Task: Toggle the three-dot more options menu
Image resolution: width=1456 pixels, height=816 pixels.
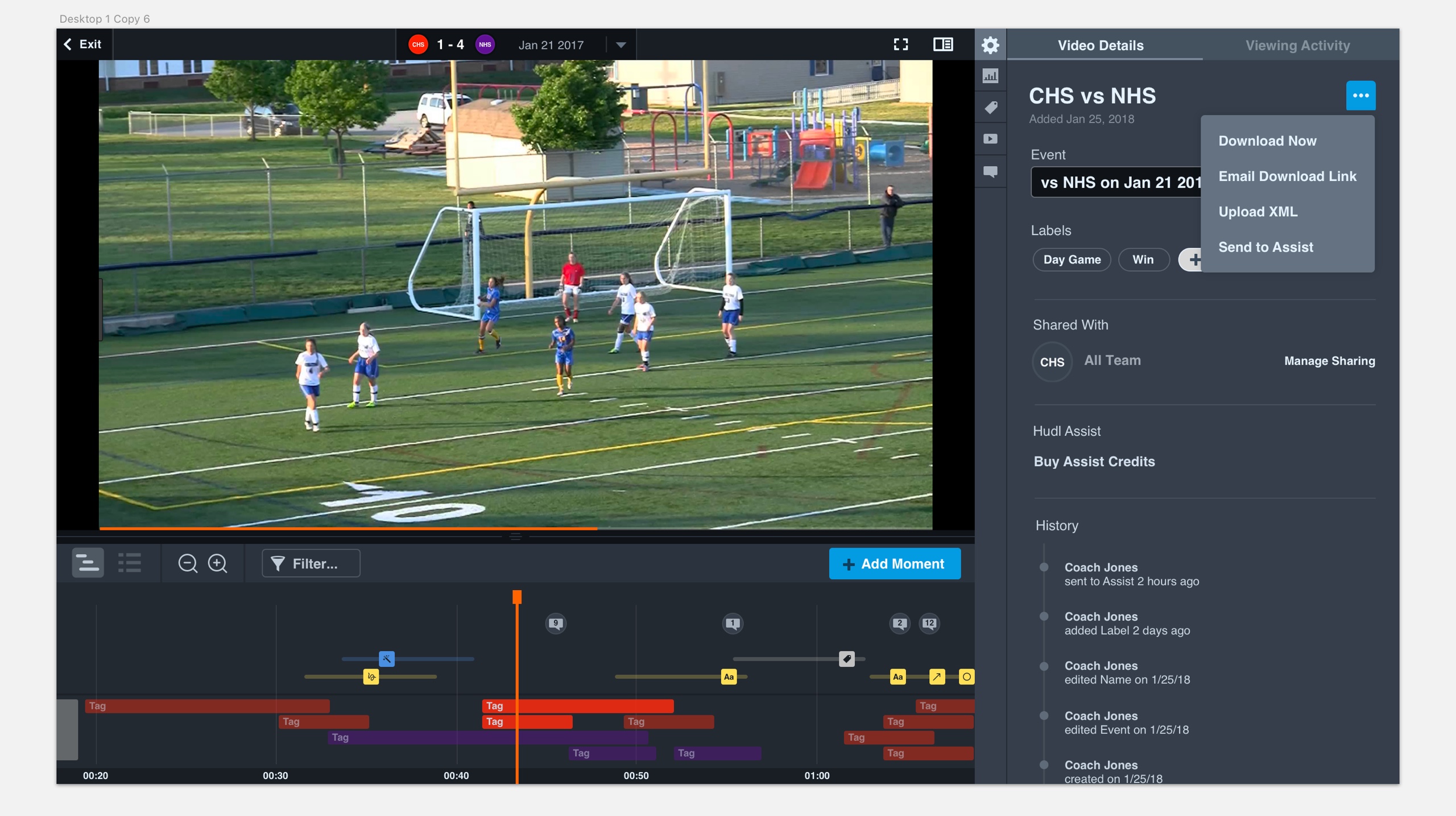Action: pos(1360,96)
